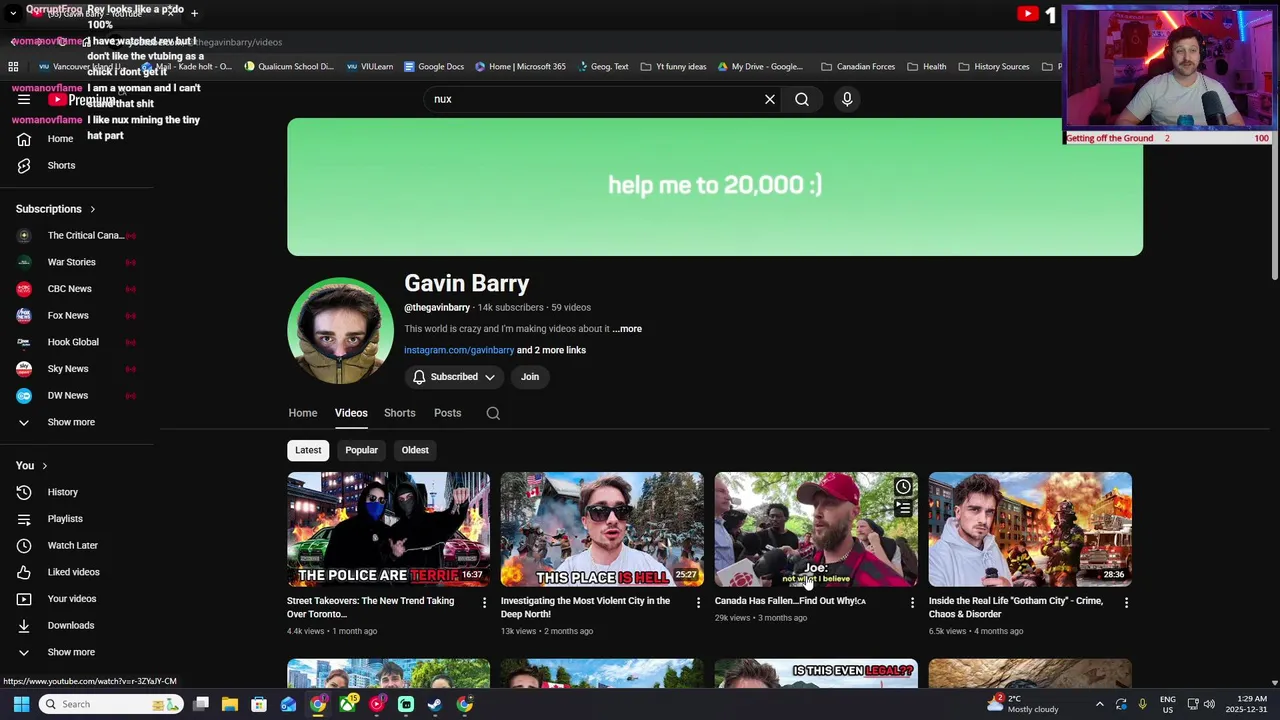1280x720 pixels.
Task: Click the magnifier search submit button
Action: coord(802,99)
